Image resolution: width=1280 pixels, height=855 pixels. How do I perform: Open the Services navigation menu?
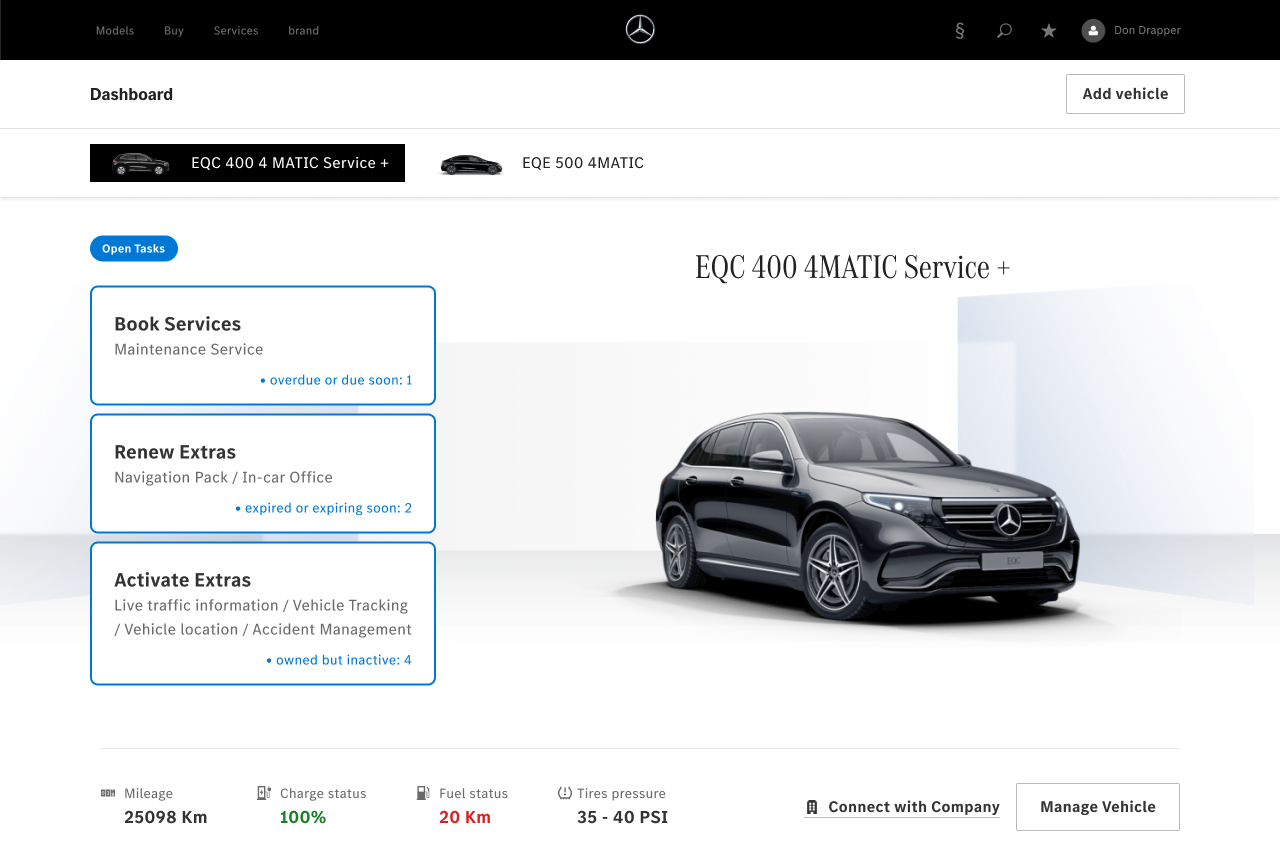pyautogui.click(x=236, y=31)
